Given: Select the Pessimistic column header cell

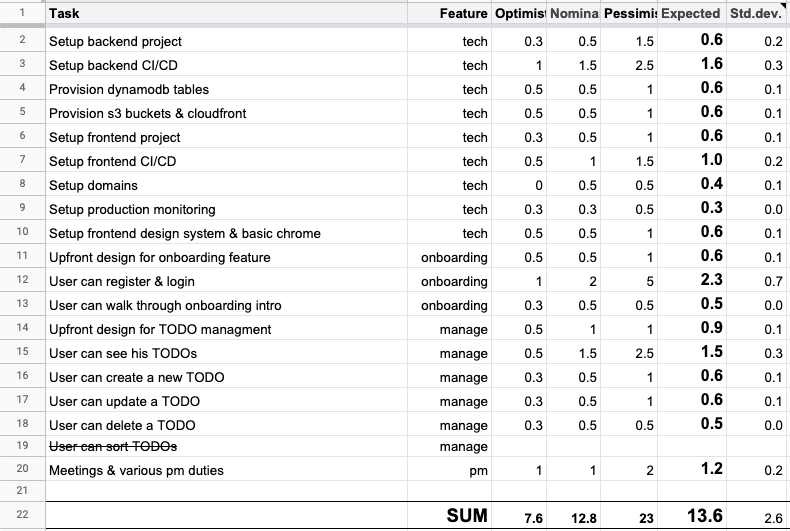Looking at the screenshot, I should [629, 13].
